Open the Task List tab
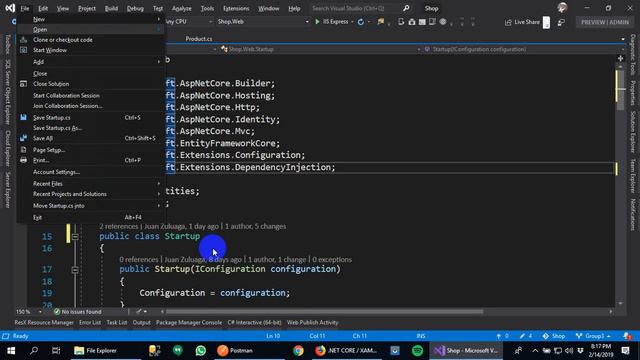This screenshot has width=640, height=360. (117, 322)
